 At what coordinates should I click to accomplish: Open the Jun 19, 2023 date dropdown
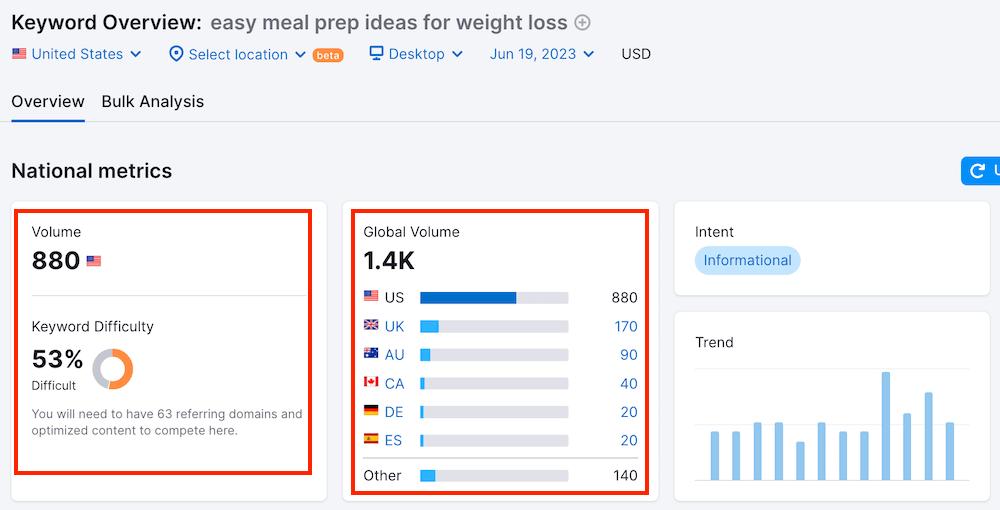(542, 54)
